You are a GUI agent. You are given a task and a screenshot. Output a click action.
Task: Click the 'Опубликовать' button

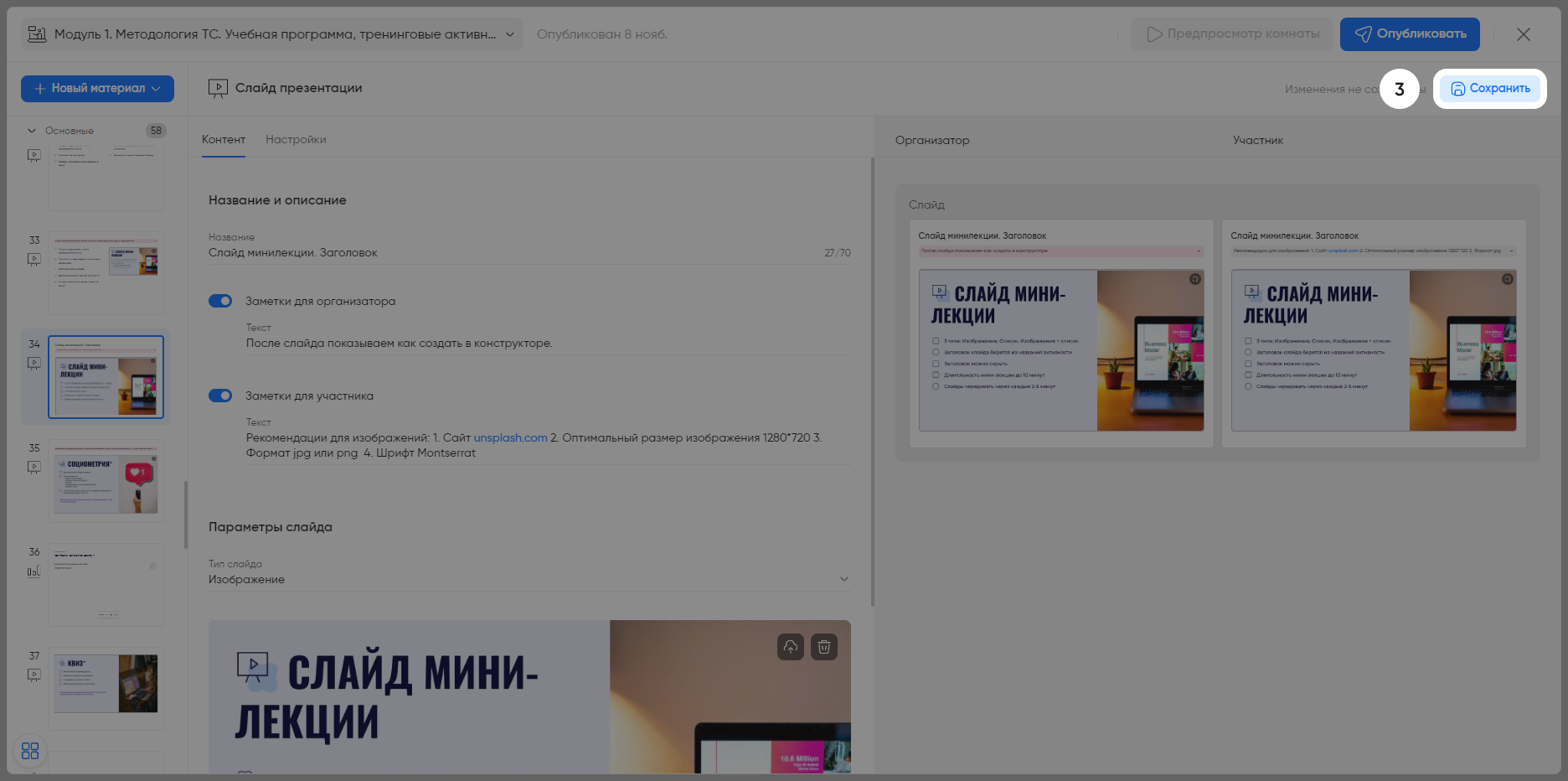coord(1410,34)
